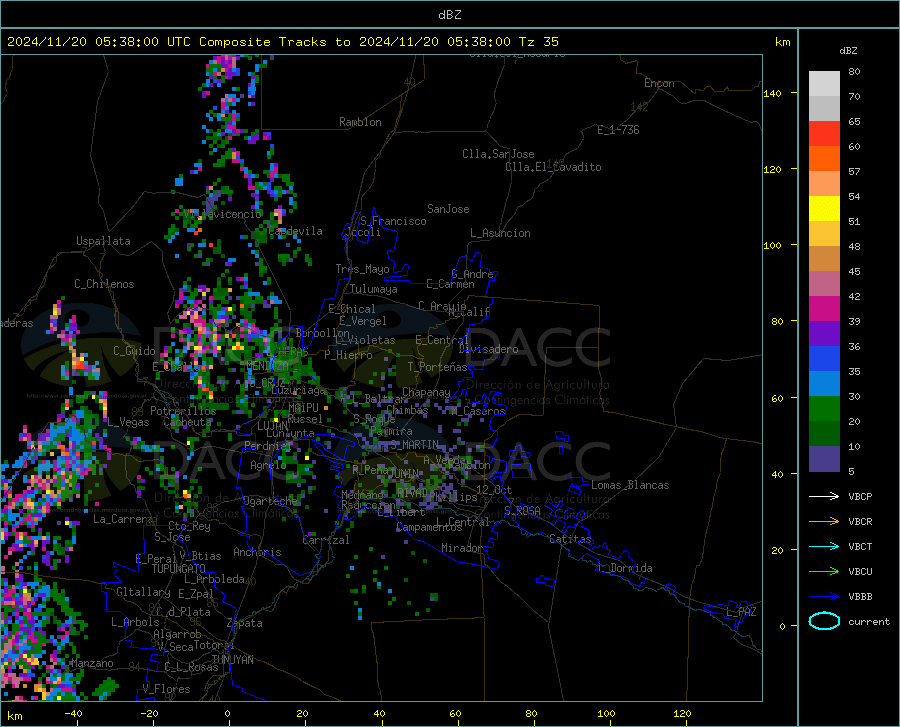This screenshot has width=900, height=727.
Task: Click the cyan VBCT arrow legend icon
Action: click(824, 546)
